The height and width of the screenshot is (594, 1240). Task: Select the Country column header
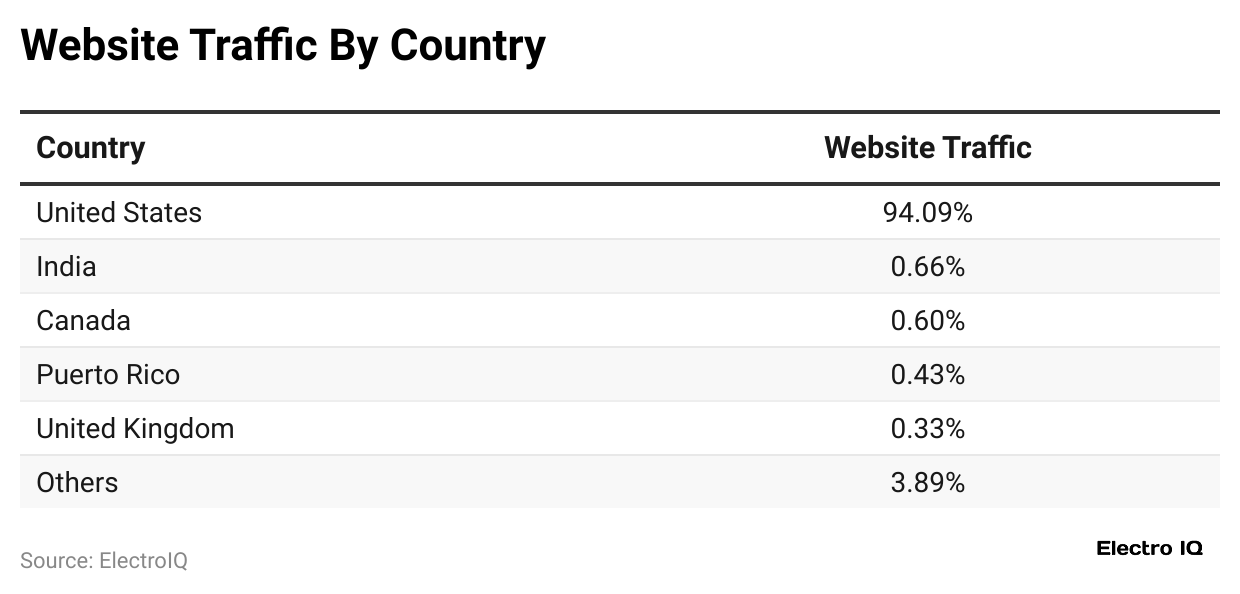pos(91,148)
